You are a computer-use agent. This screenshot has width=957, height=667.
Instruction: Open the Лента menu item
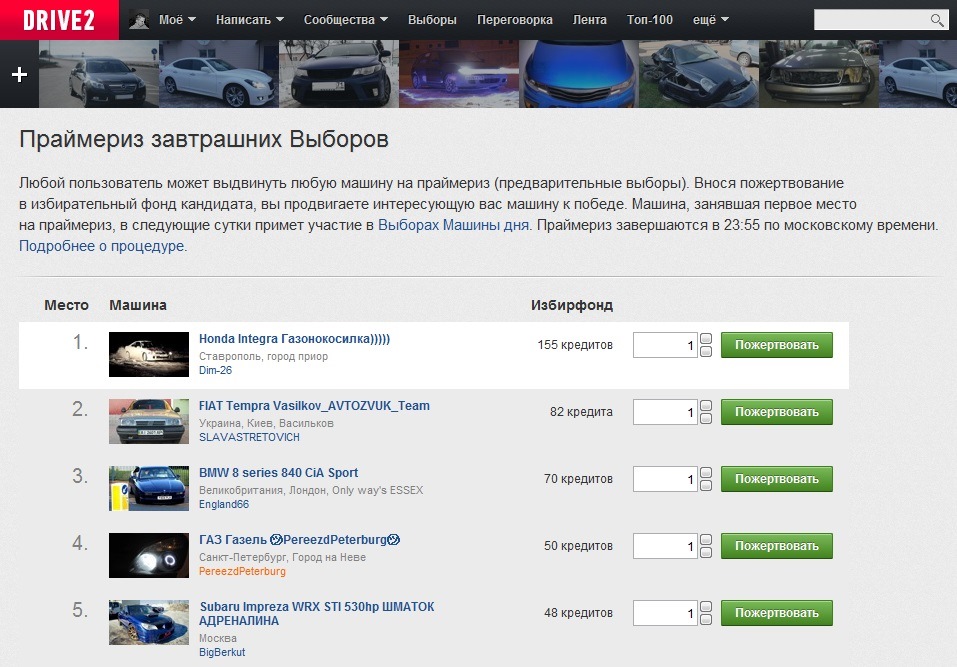pos(590,20)
